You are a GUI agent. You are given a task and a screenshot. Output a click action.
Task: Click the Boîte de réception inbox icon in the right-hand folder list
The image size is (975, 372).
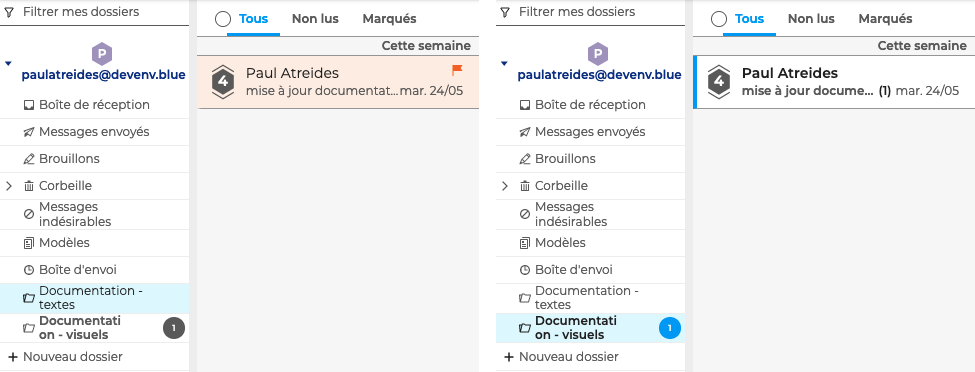(x=525, y=105)
